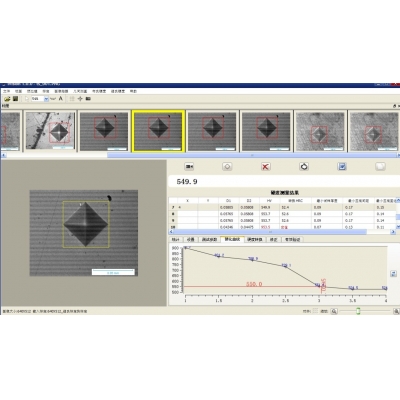Click the Vickers indentation in the main image

tap(86, 224)
